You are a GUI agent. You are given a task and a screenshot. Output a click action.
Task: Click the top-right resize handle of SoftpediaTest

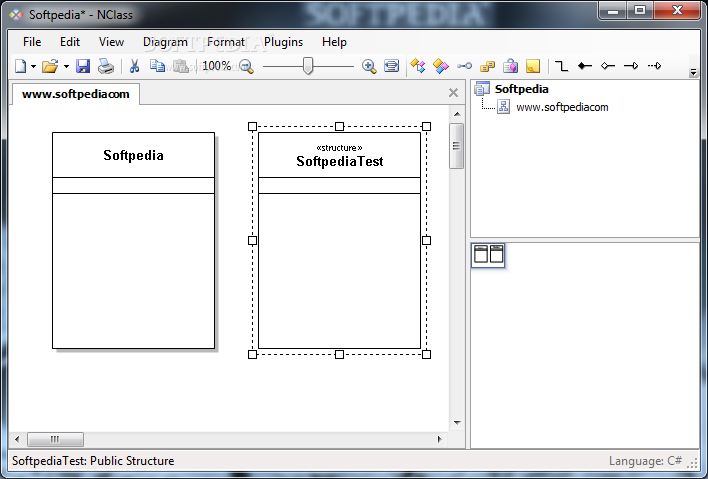point(426,126)
